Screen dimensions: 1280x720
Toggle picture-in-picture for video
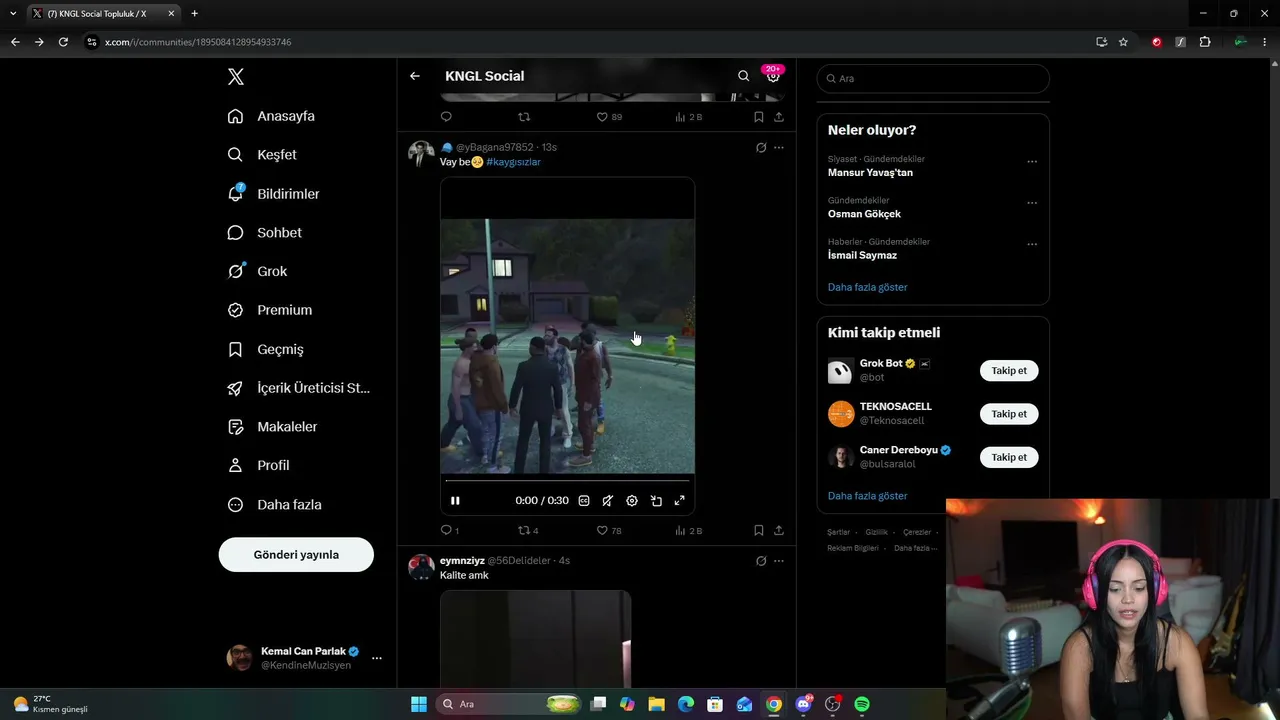pos(656,501)
